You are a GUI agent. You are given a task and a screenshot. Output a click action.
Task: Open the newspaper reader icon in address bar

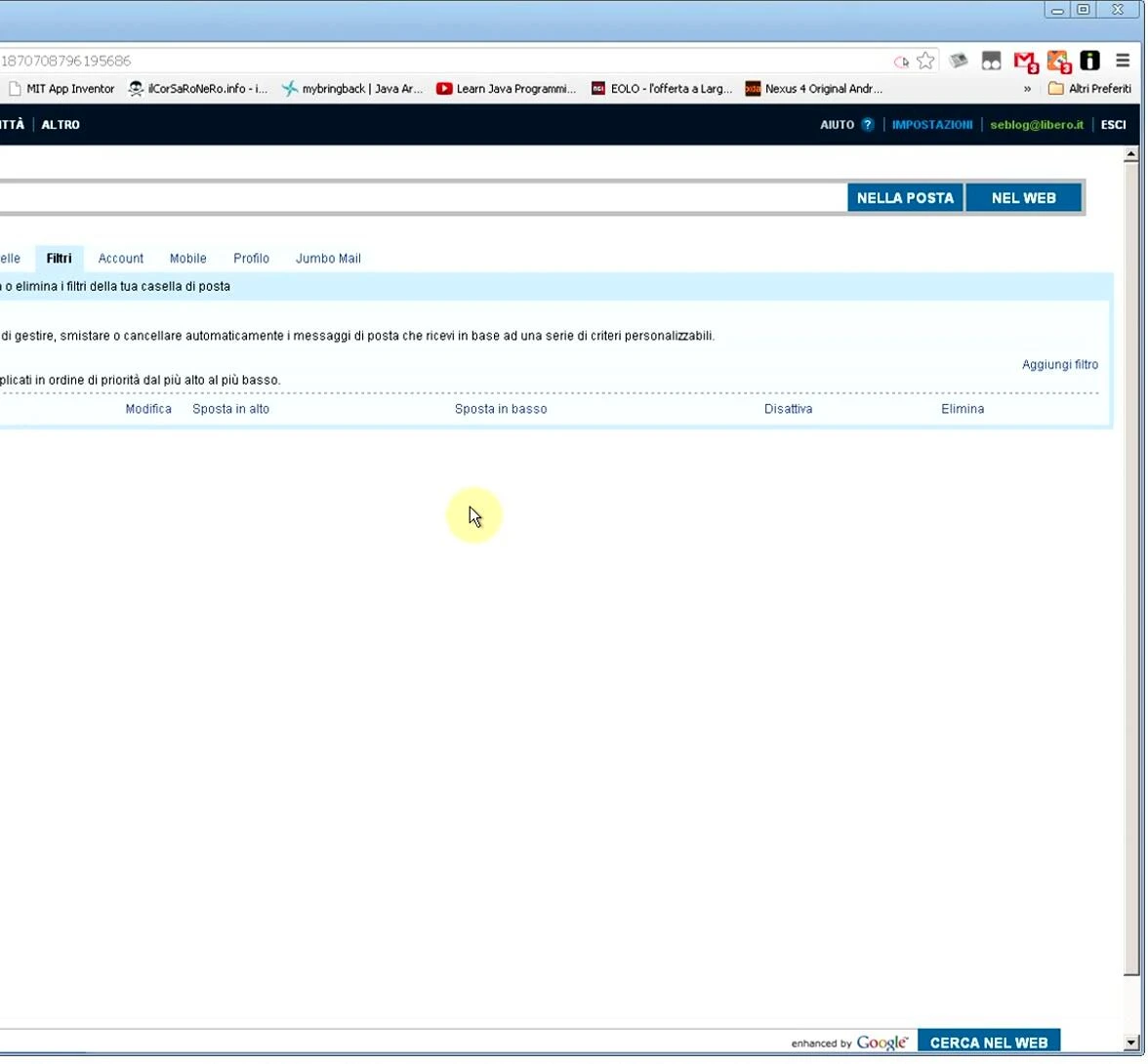click(x=958, y=60)
